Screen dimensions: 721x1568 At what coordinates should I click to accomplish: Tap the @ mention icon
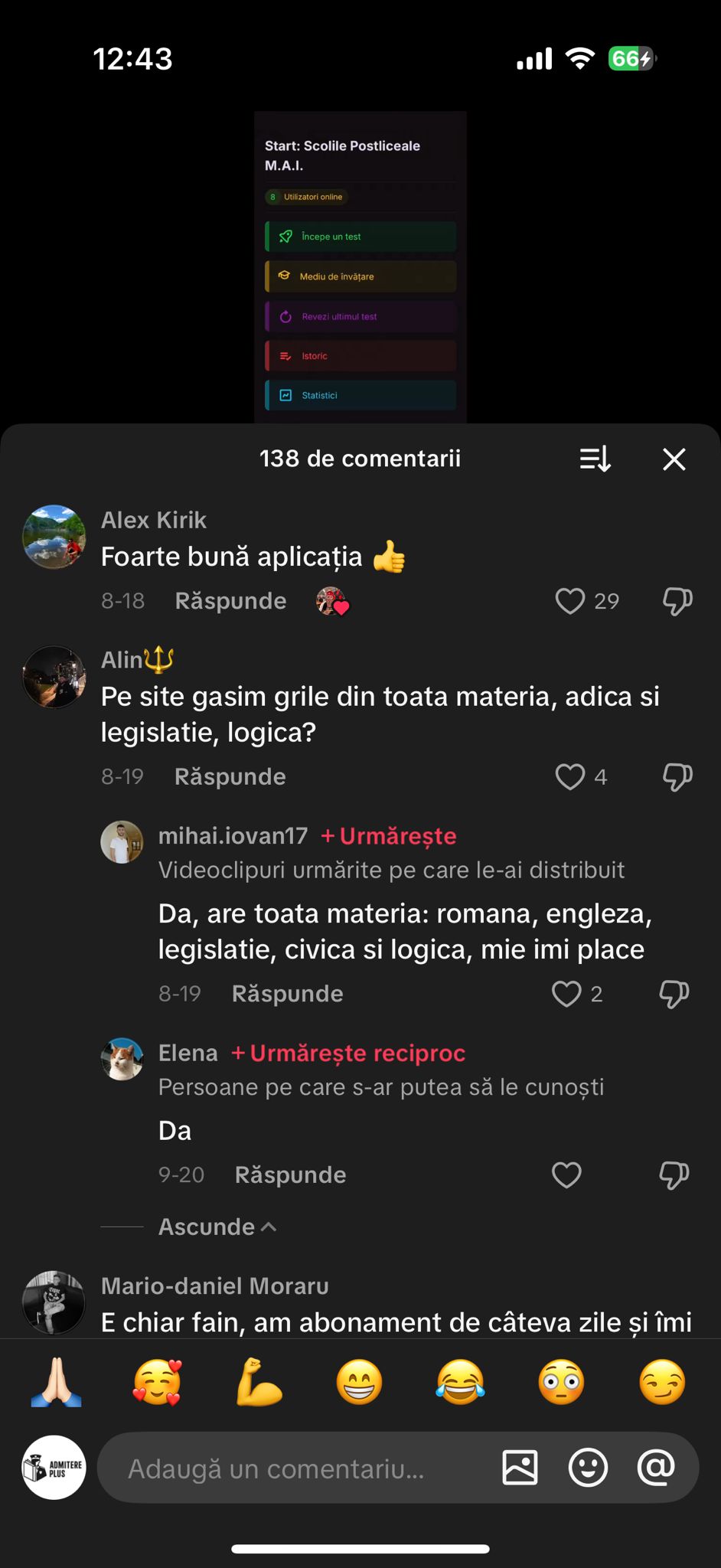pyautogui.click(x=656, y=1468)
